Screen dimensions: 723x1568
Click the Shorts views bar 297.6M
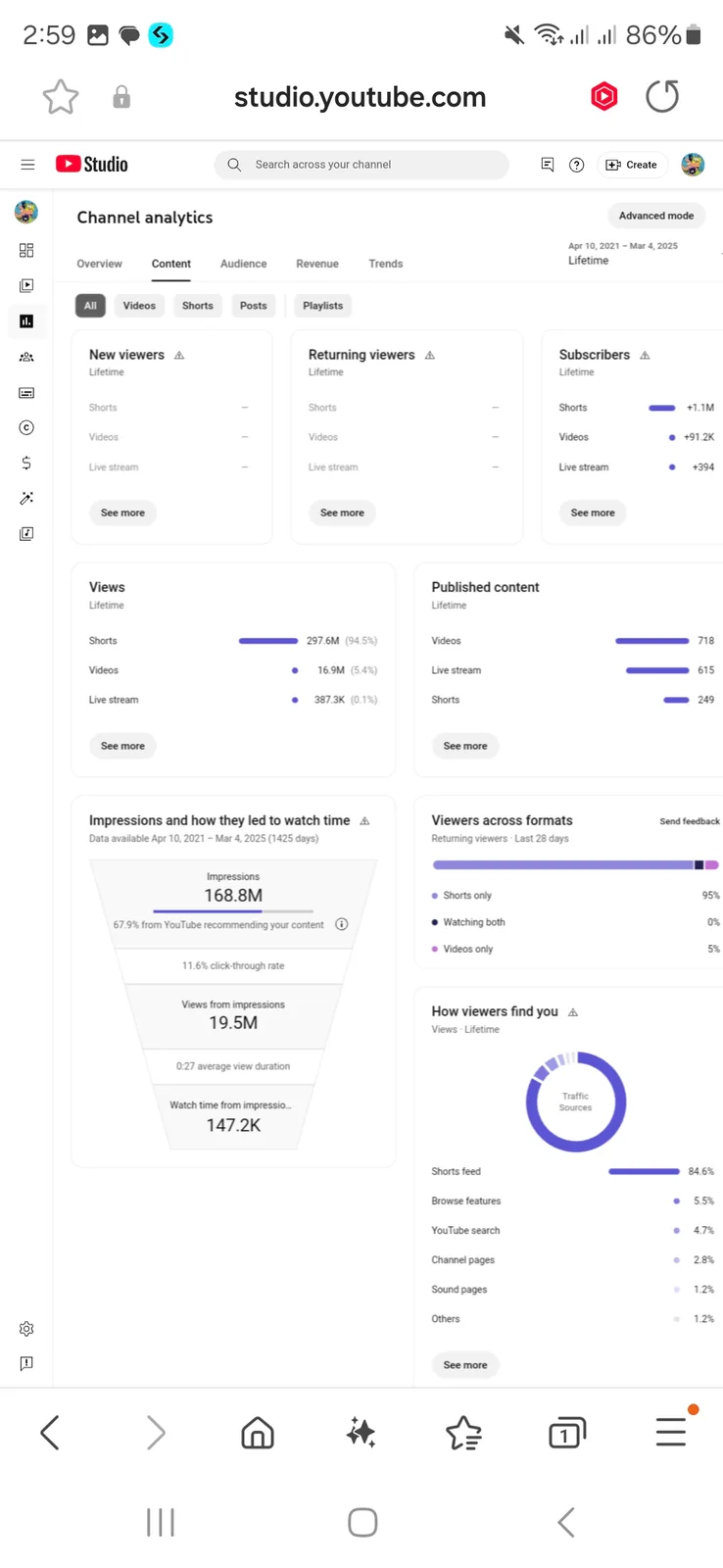point(268,641)
